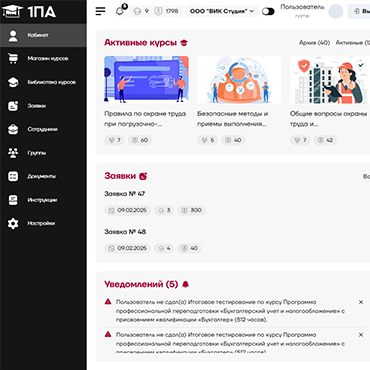Click the user avatar circle
The height and width of the screenshot is (370, 370).
336,11
